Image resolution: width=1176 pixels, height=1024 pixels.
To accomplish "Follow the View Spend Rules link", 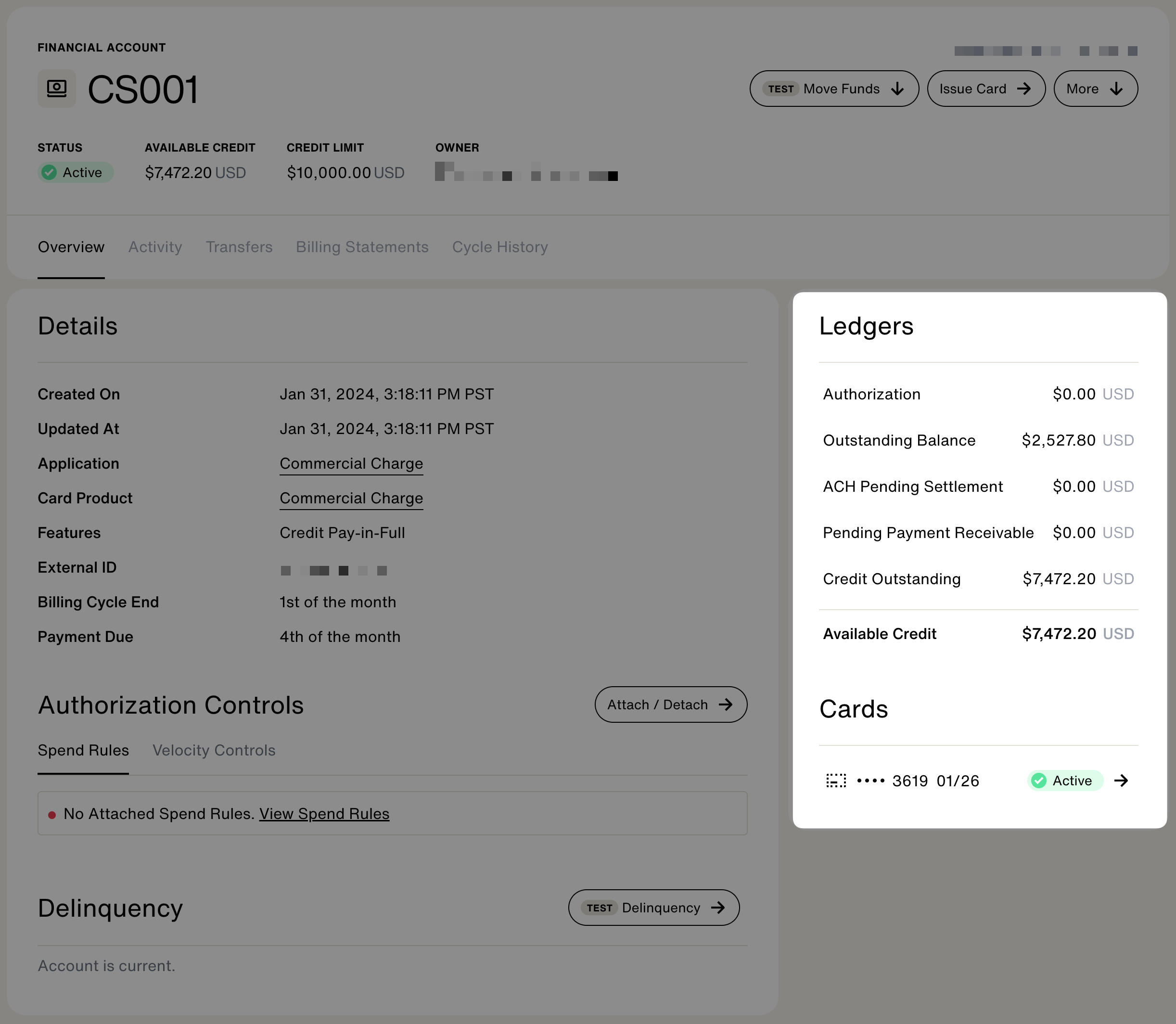I will (x=324, y=814).
